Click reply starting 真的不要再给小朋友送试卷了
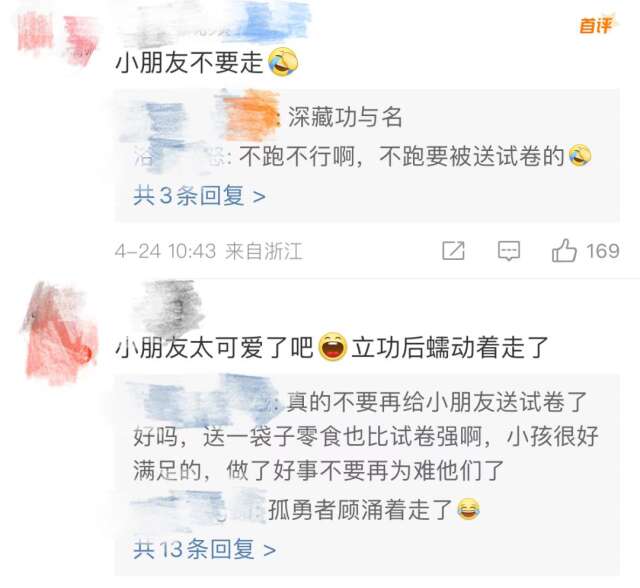Viewport: 640px width, 588px height. [x=366, y=437]
